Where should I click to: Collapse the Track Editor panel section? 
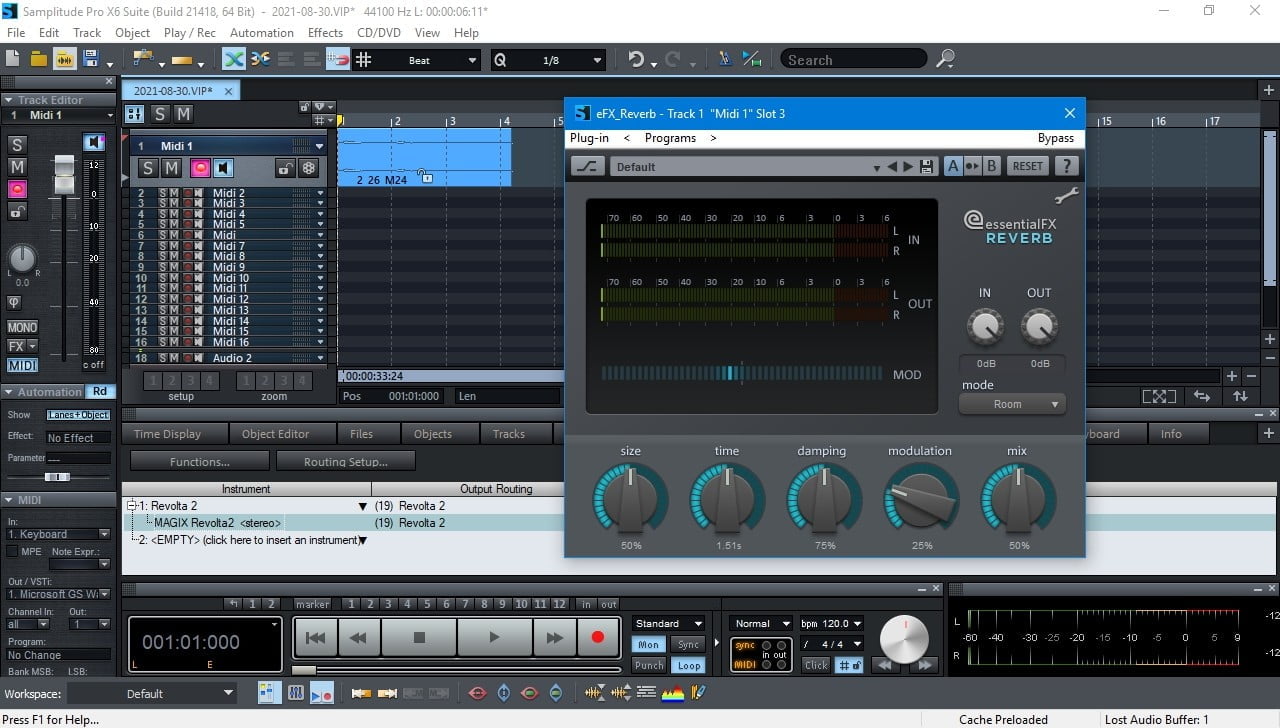[x=9, y=100]
